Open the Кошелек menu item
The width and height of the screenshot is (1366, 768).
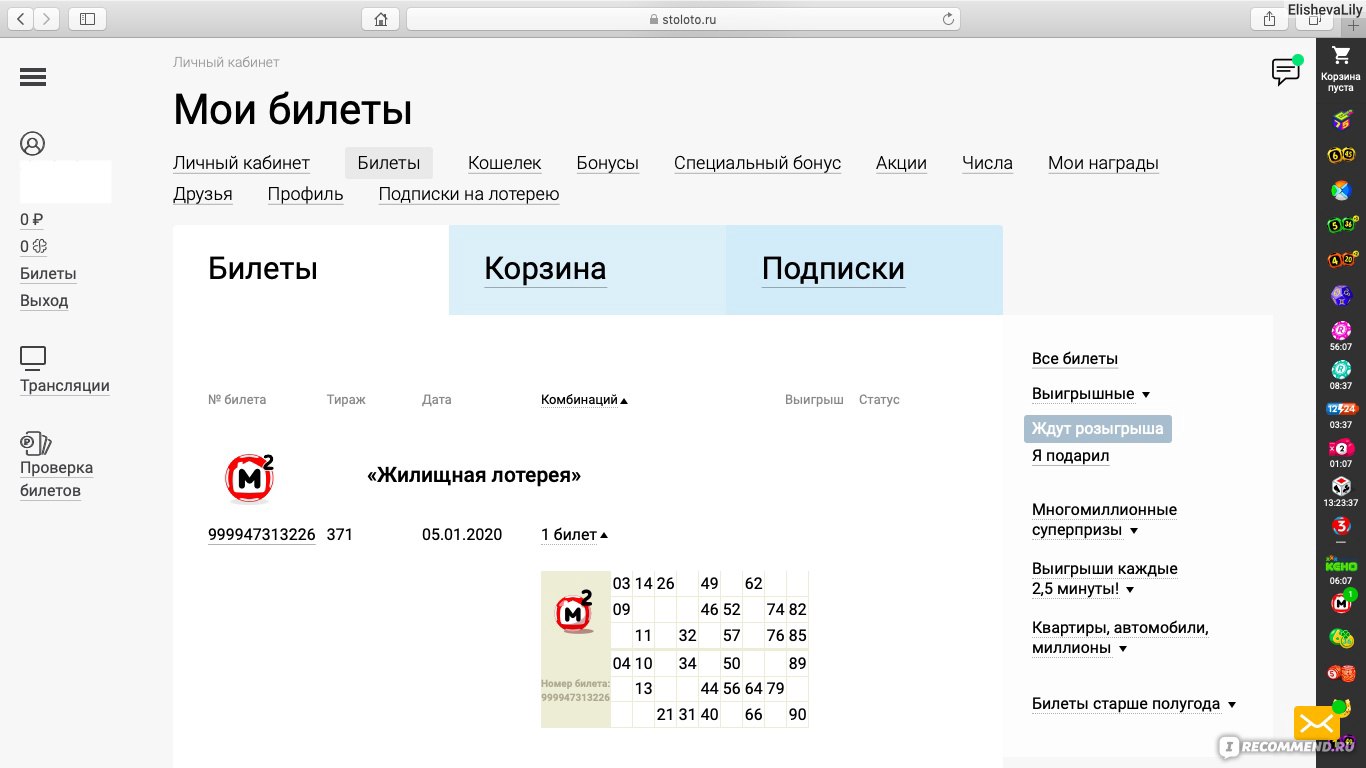pos(505,163)
